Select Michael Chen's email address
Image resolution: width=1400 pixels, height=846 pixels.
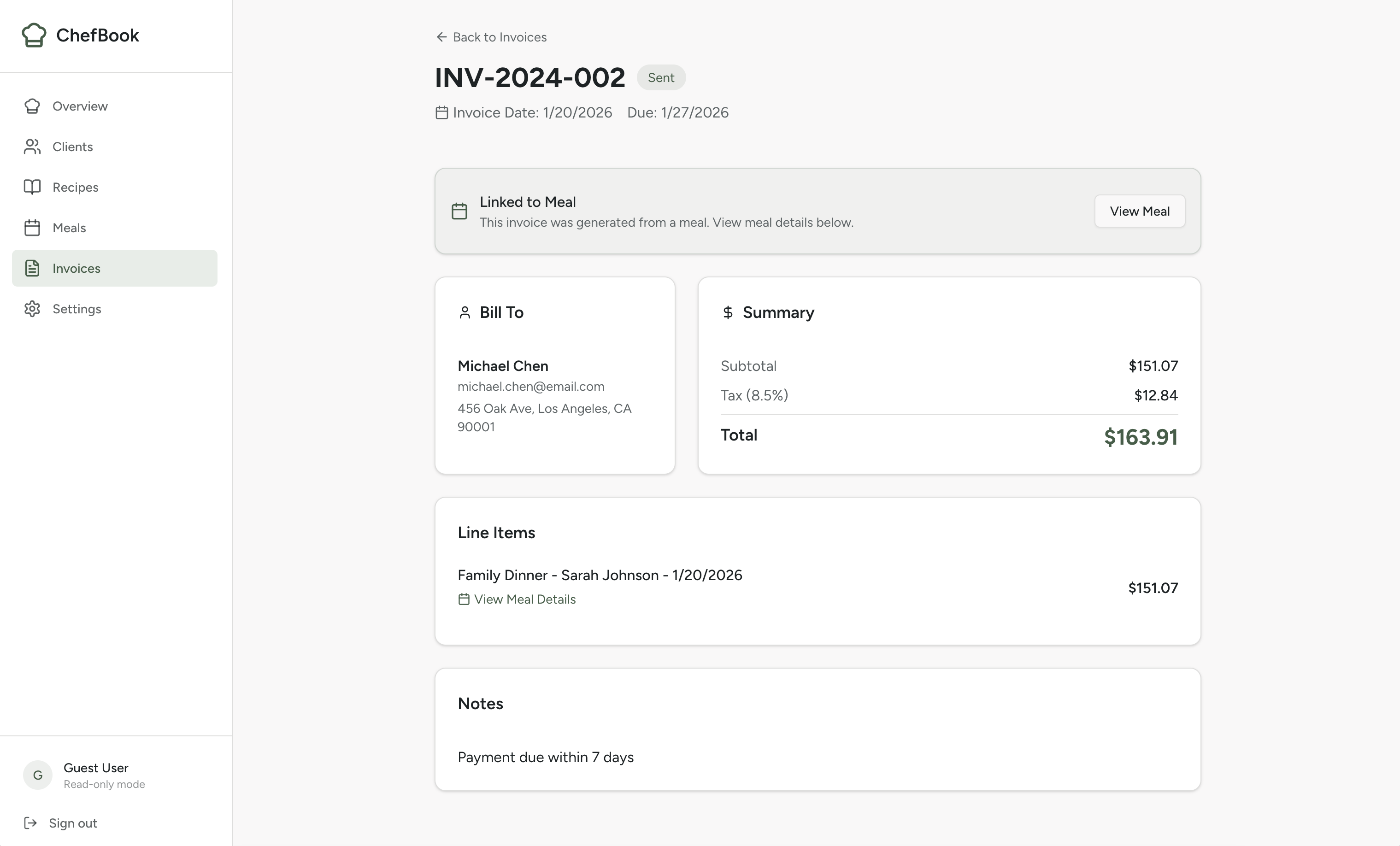pos(531,386)
